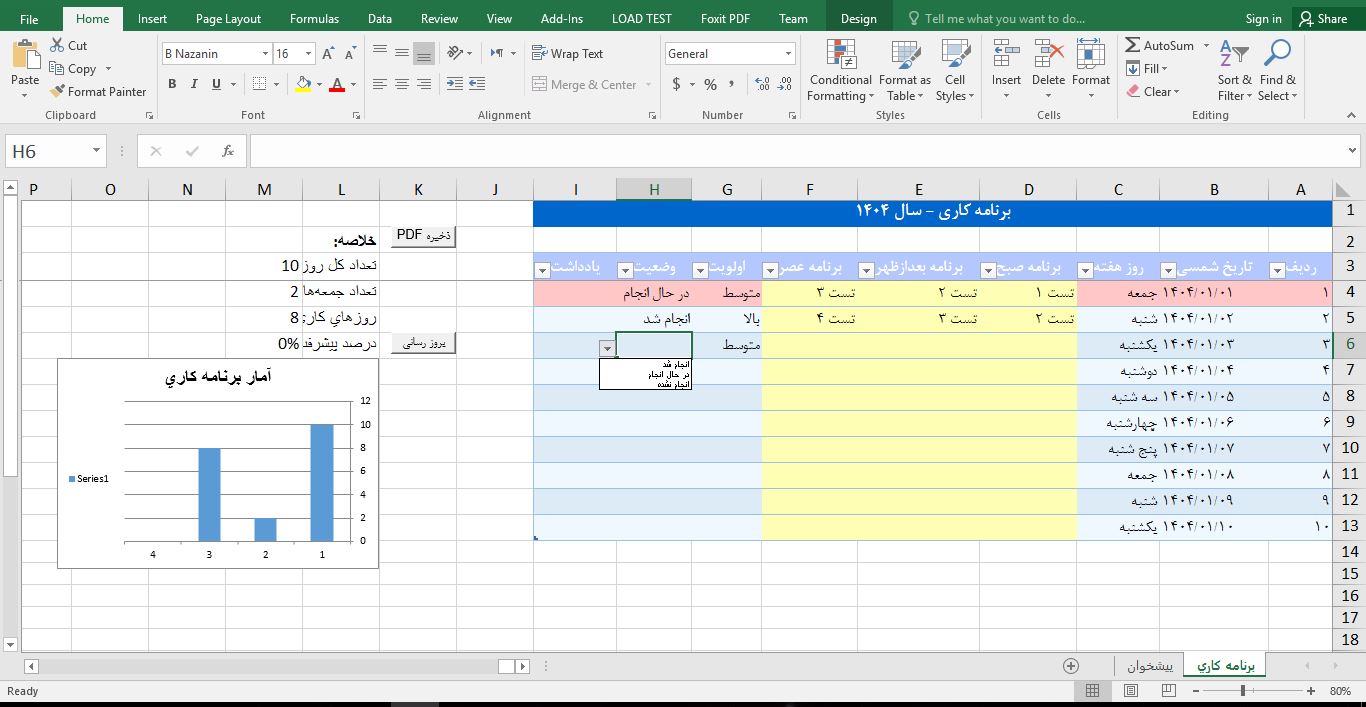Apply the red Font Color
The width and height of the screenshot is (1366, 707).
pyautogui.click(x=337, y=84)
